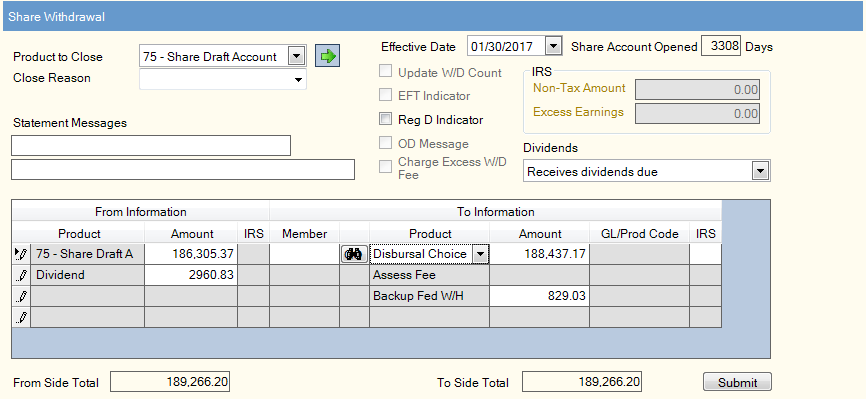Select the Share Draft row pencil icon

(x=21, y=254)
